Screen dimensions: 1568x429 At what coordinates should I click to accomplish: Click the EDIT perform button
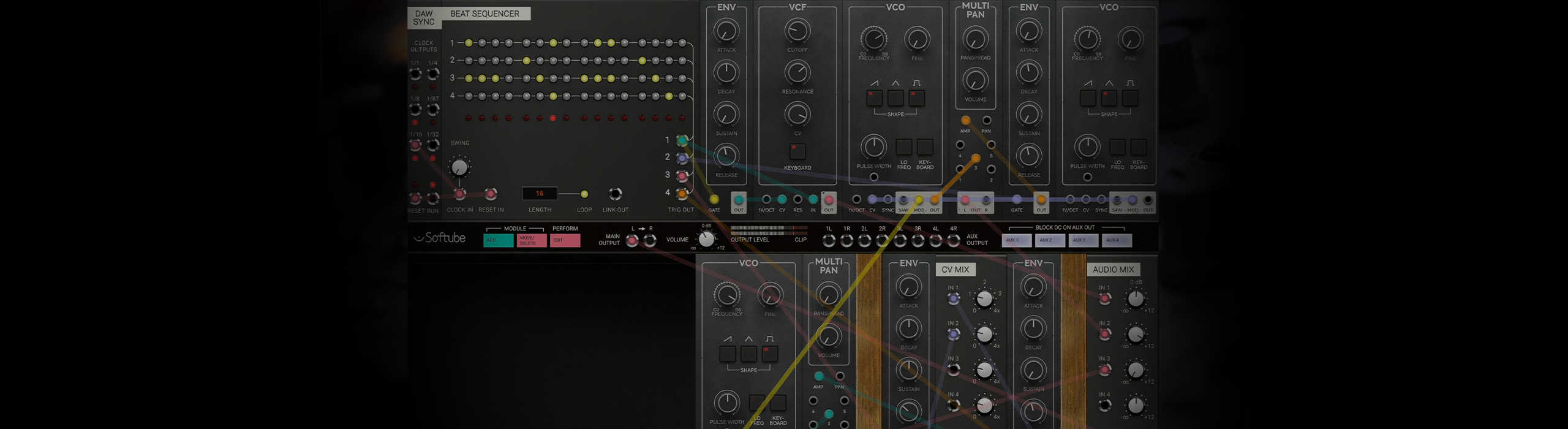[x=565, y=240]
